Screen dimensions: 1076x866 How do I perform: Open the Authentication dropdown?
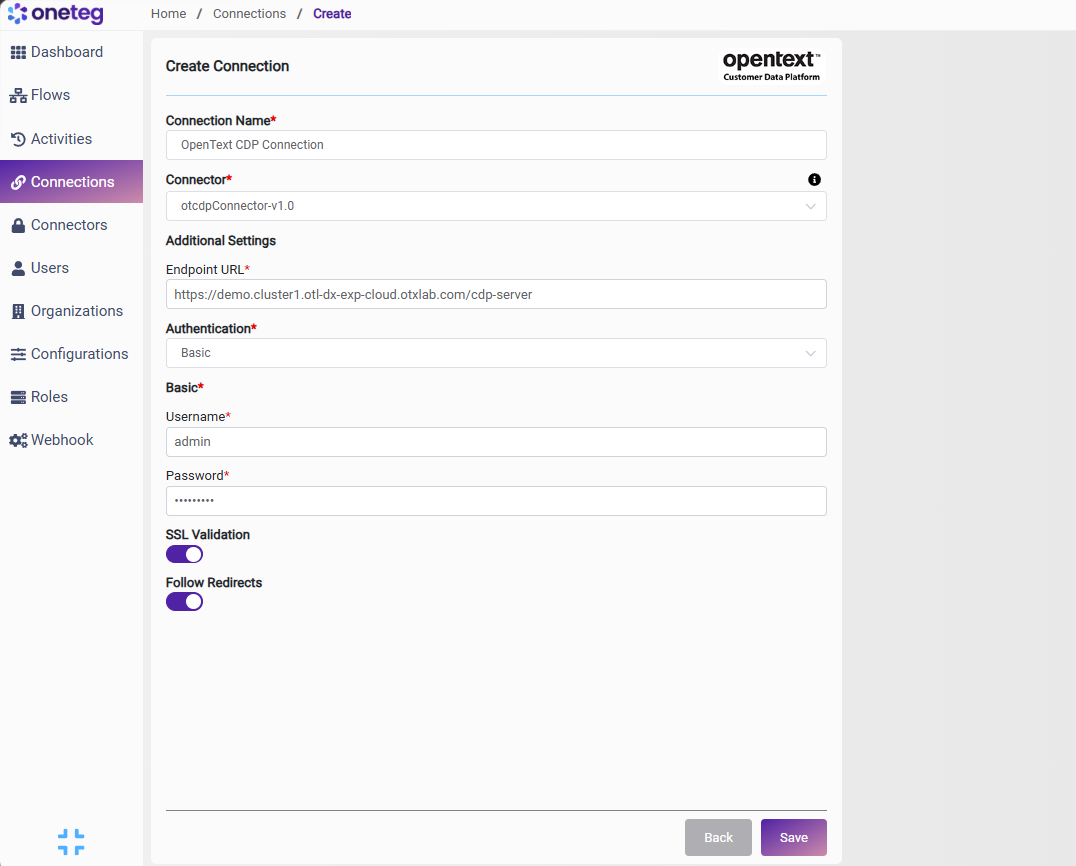click(x=496, y=353)
